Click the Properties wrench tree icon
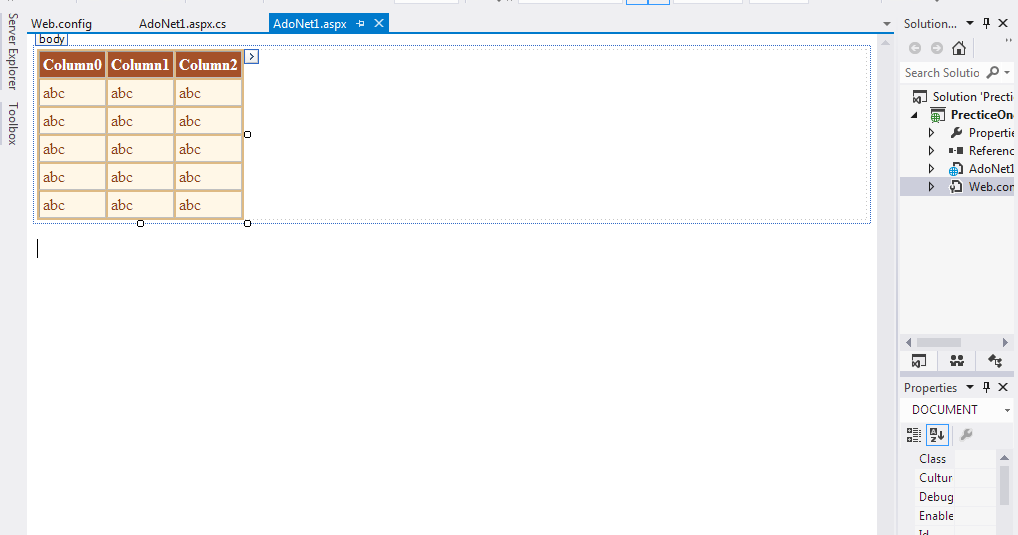Image resolution: width=1018 pixels, height=535 pixels. (x=956, y=132)
